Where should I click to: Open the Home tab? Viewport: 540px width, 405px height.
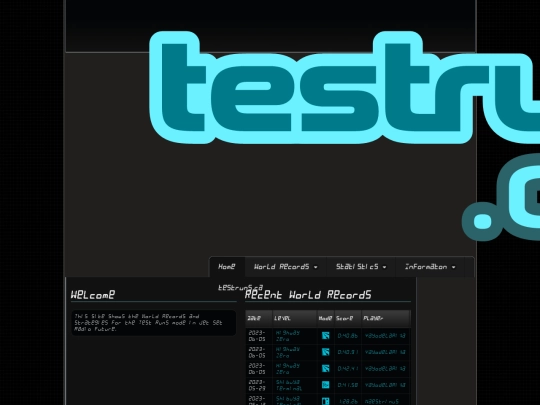point(227,267)
